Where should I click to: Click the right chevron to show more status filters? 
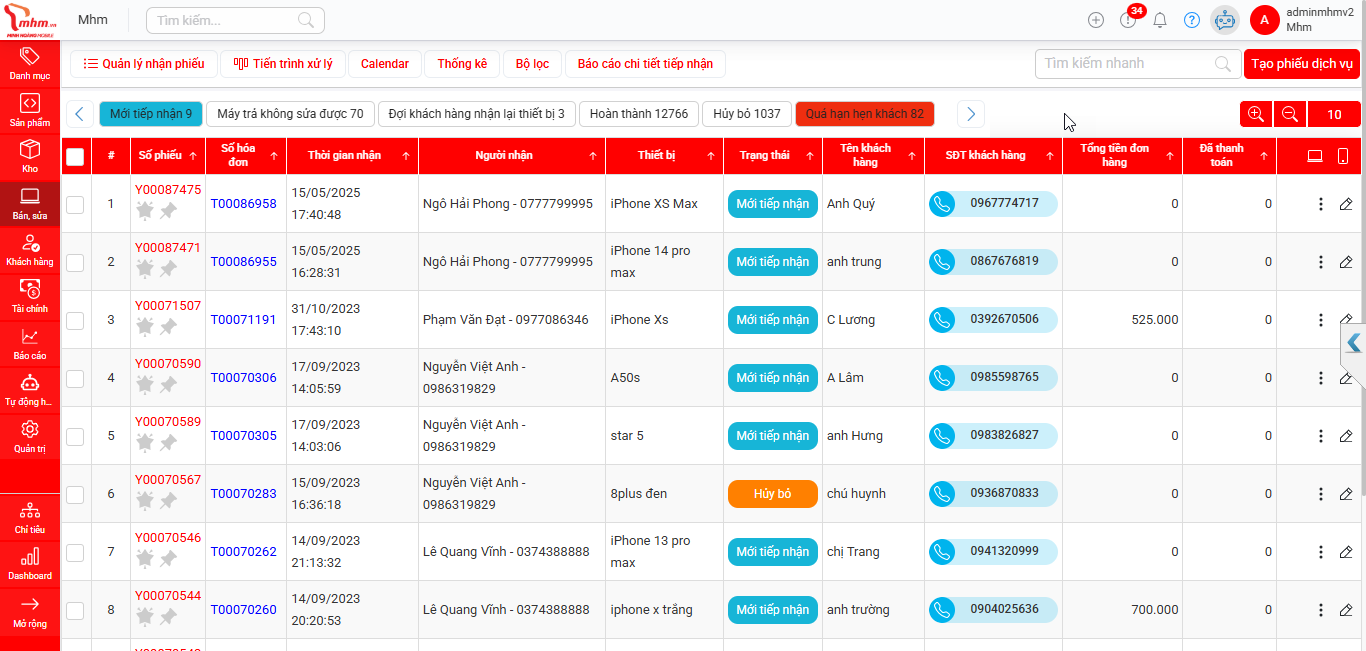pyautogui.click(x=970, y=114)
